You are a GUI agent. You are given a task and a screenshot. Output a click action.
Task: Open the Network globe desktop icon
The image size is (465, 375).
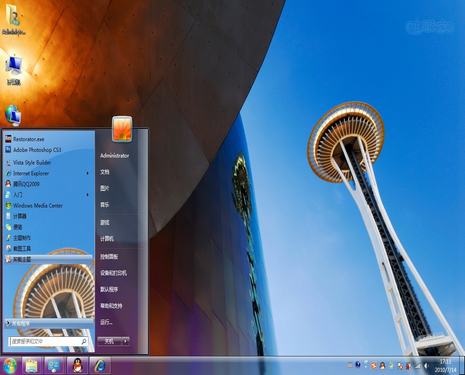[13, 115]
